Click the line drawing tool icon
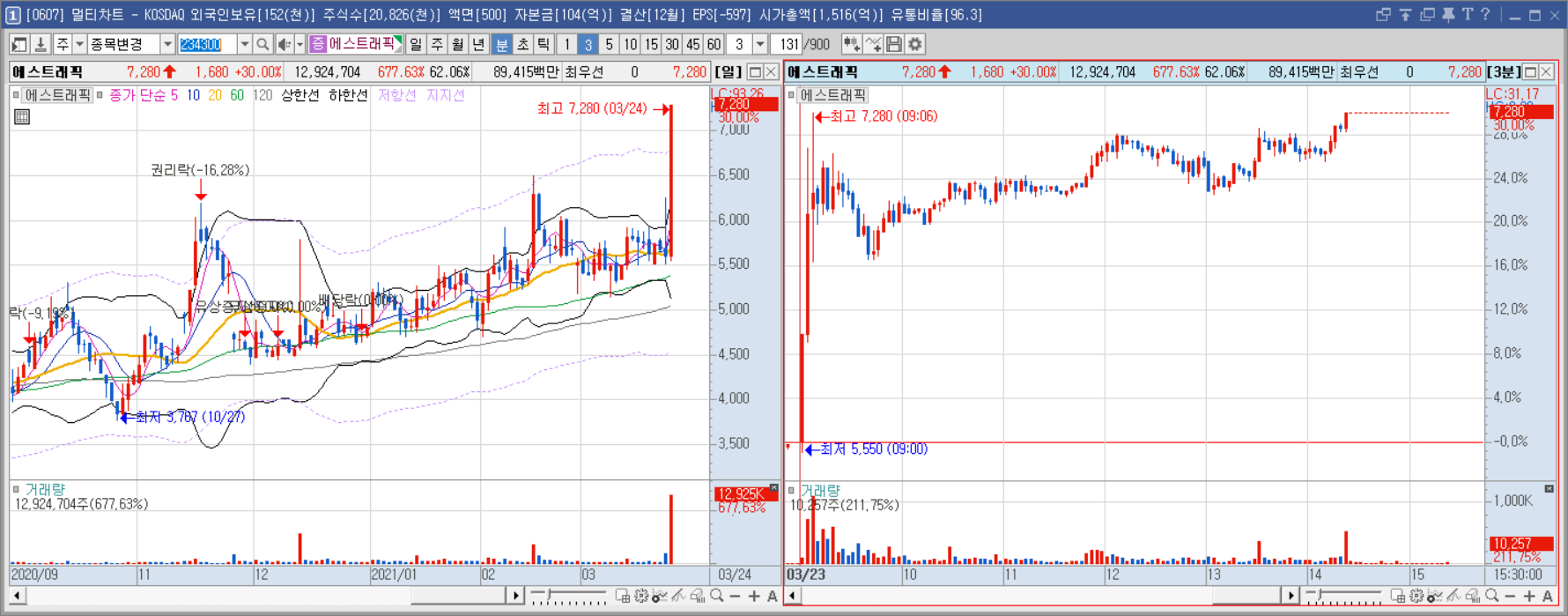The height and width of the screenshot is (616, 1568). [873, 44]
